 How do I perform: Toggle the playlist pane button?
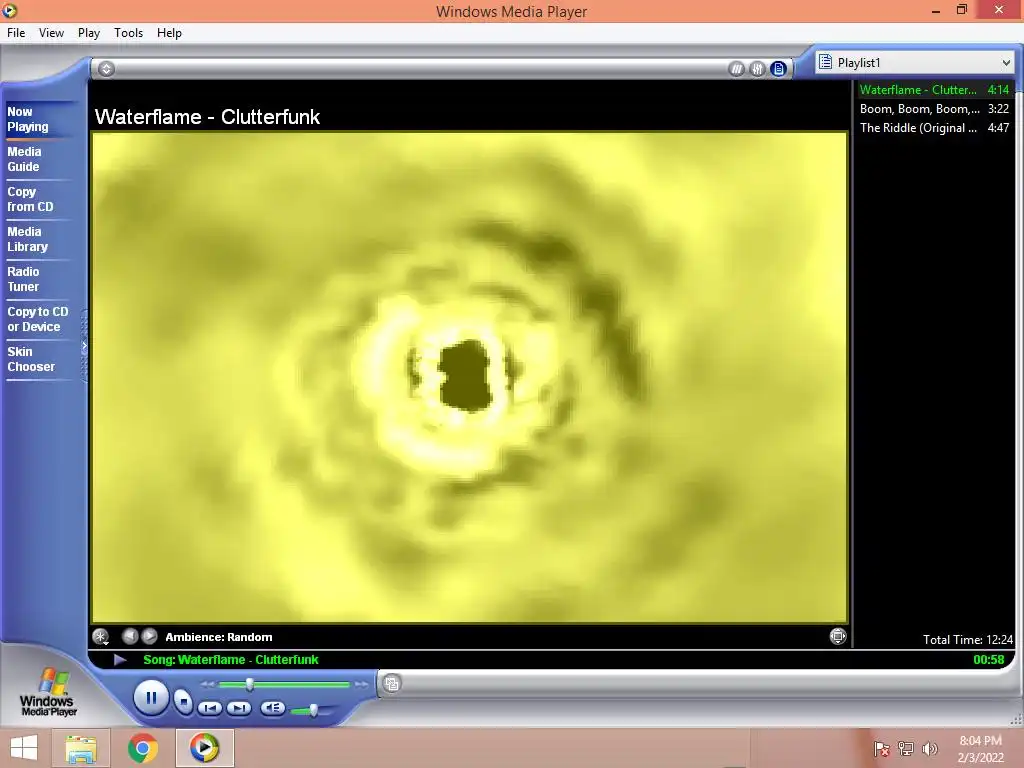[x=778, y=69]
